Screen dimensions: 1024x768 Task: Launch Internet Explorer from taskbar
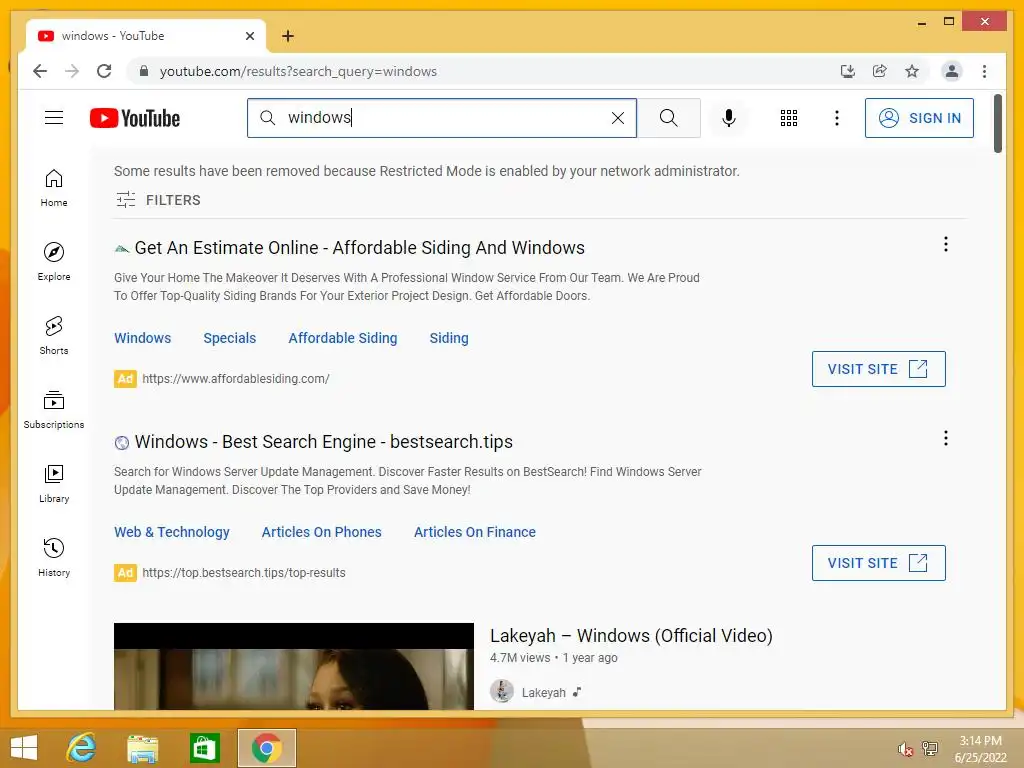click(82, 748)
